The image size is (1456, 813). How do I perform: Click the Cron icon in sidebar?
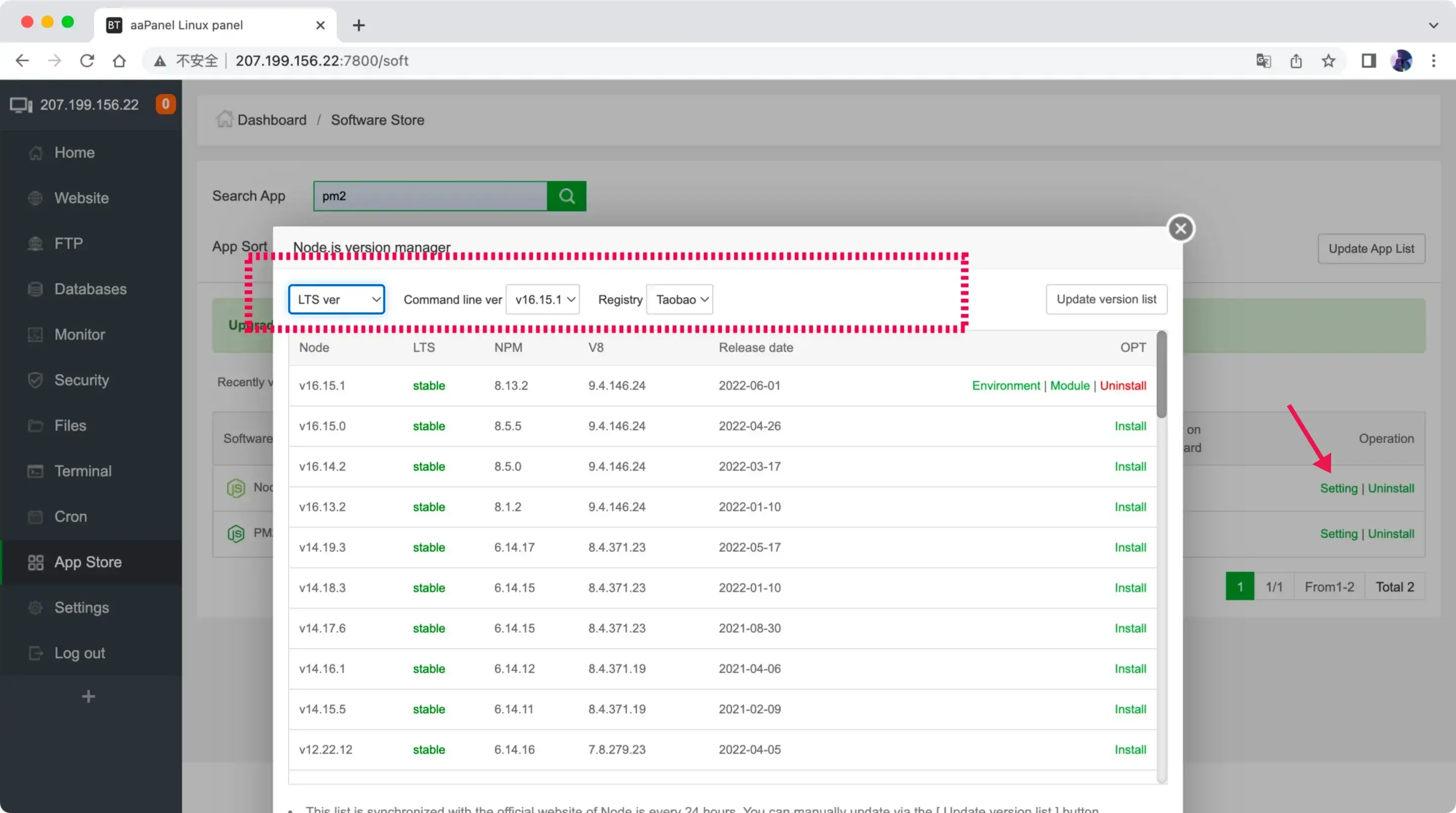[x=35, y=517]
